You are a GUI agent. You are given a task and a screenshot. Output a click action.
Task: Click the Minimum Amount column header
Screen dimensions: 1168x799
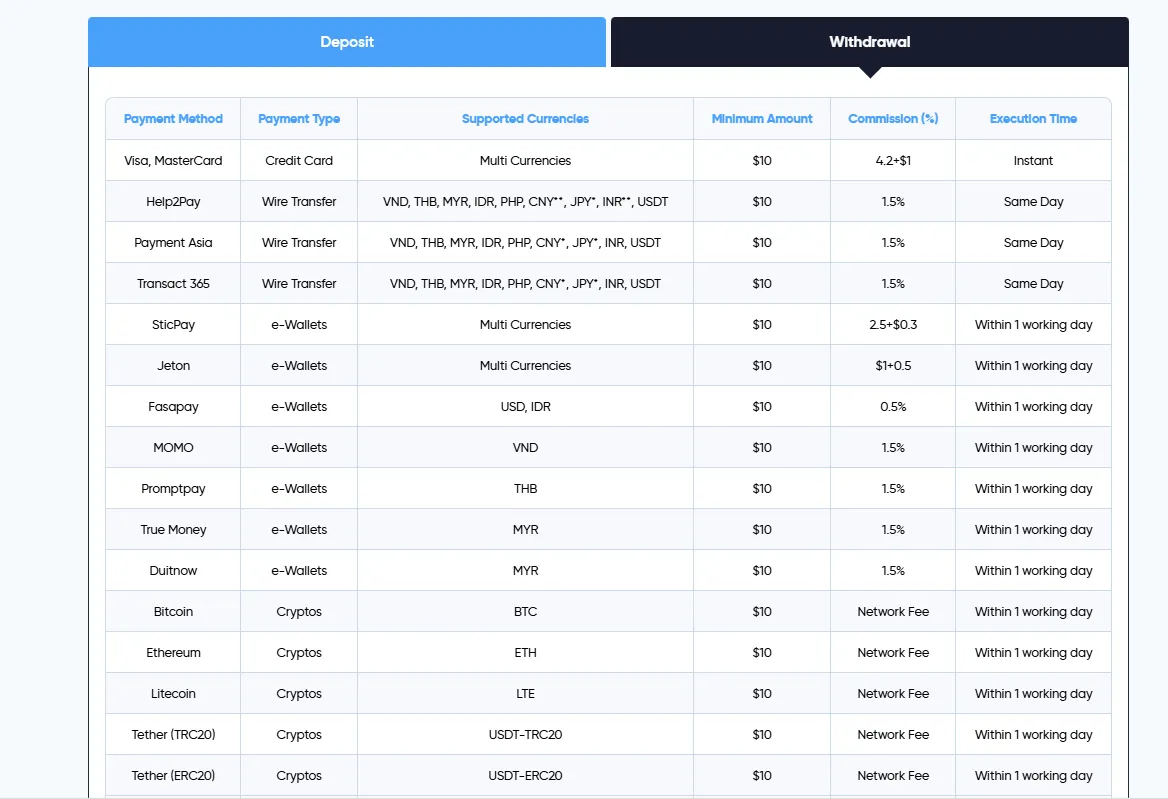762,119
